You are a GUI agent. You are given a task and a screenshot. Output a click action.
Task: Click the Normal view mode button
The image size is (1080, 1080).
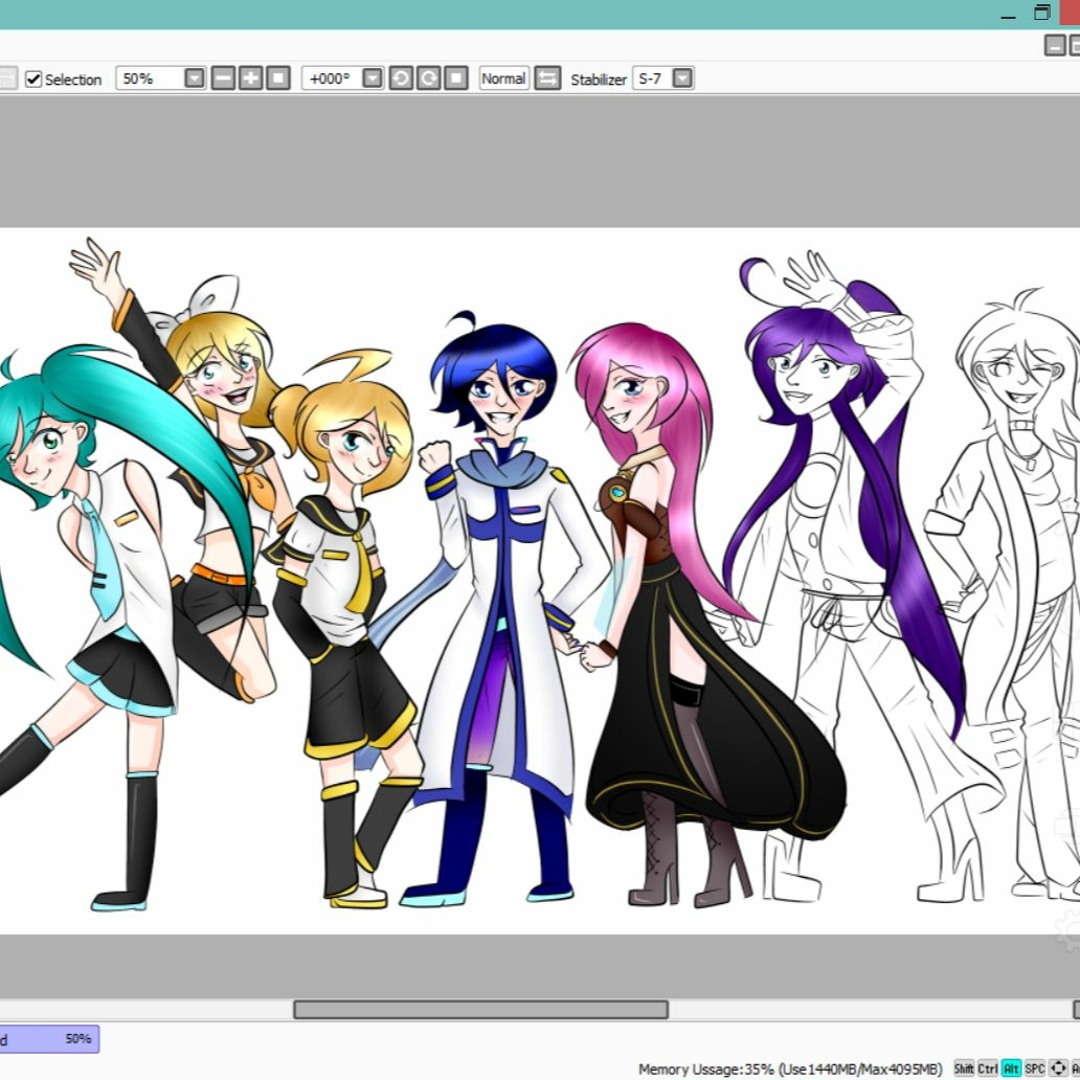coord(503,79)
